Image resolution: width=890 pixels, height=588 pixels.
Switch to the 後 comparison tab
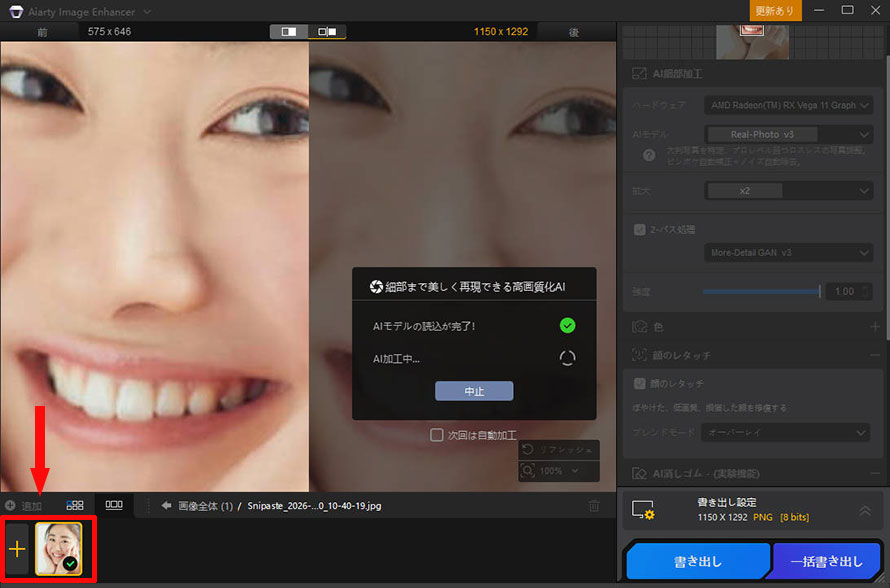point(575,31)
